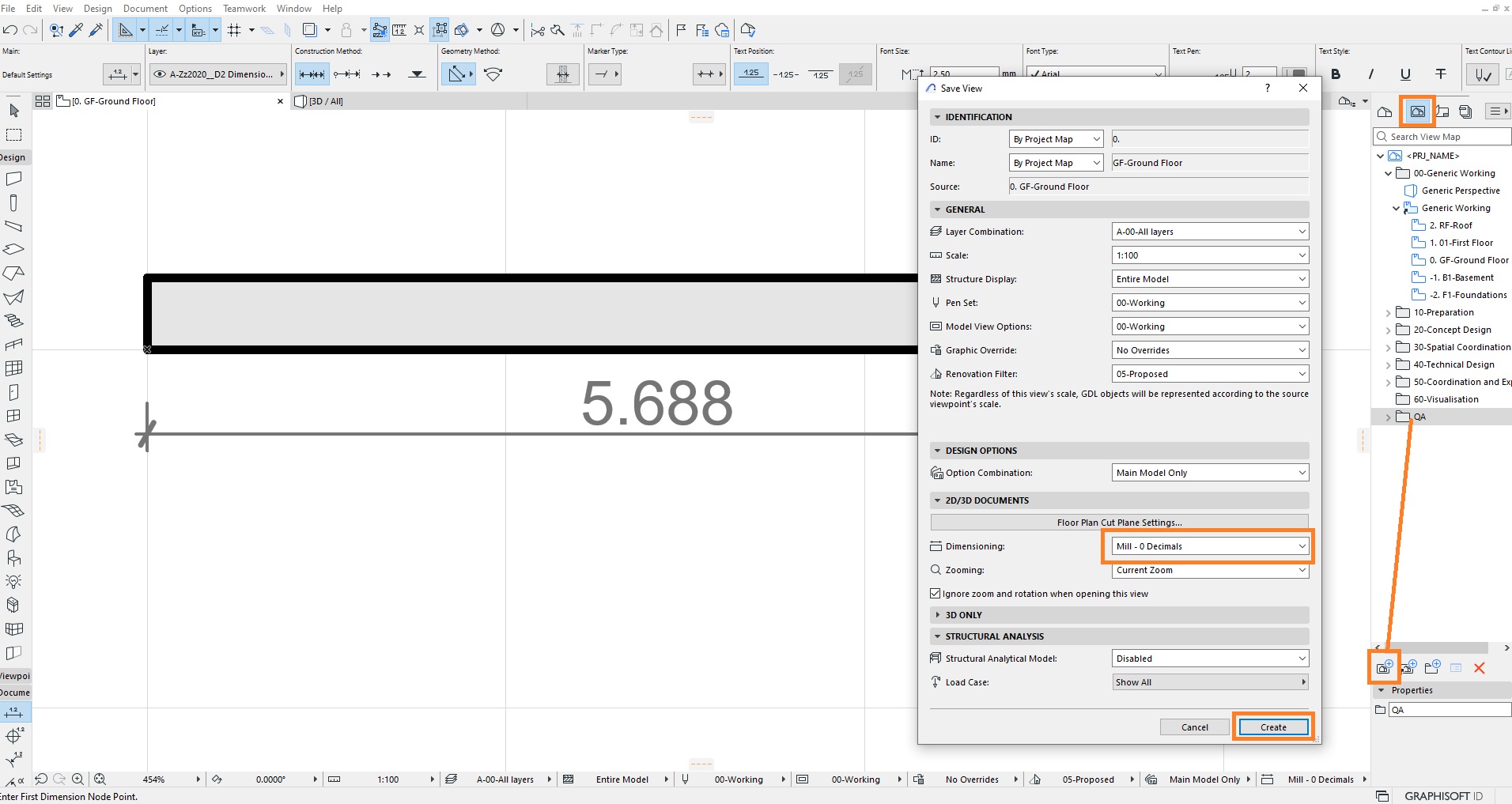The image size is (1512, 804).
Task: Toggle the layer visibility eye icon
Action: [x=160, y=74]
